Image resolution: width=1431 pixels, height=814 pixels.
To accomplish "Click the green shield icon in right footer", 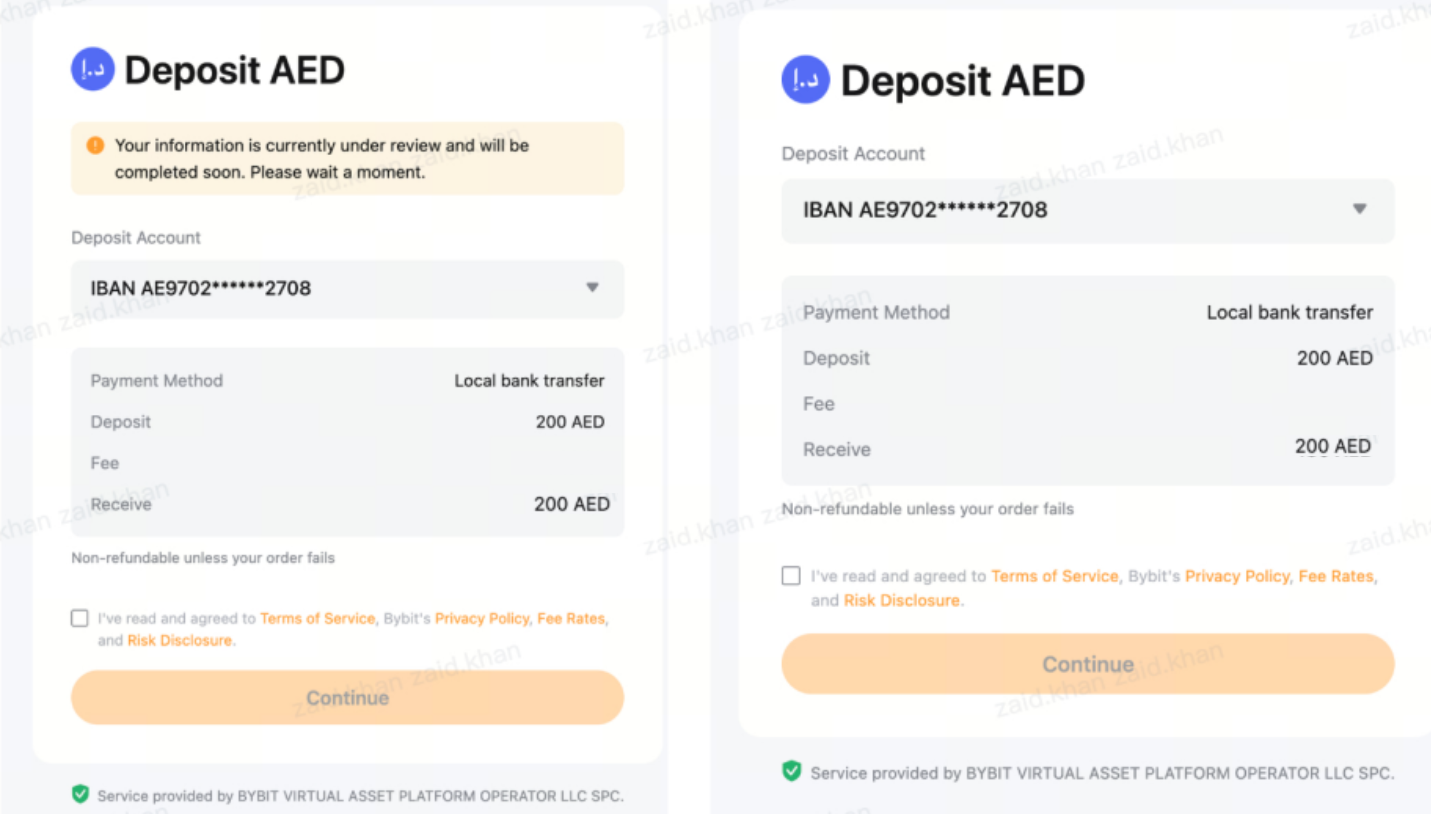I will pos(791,771).
